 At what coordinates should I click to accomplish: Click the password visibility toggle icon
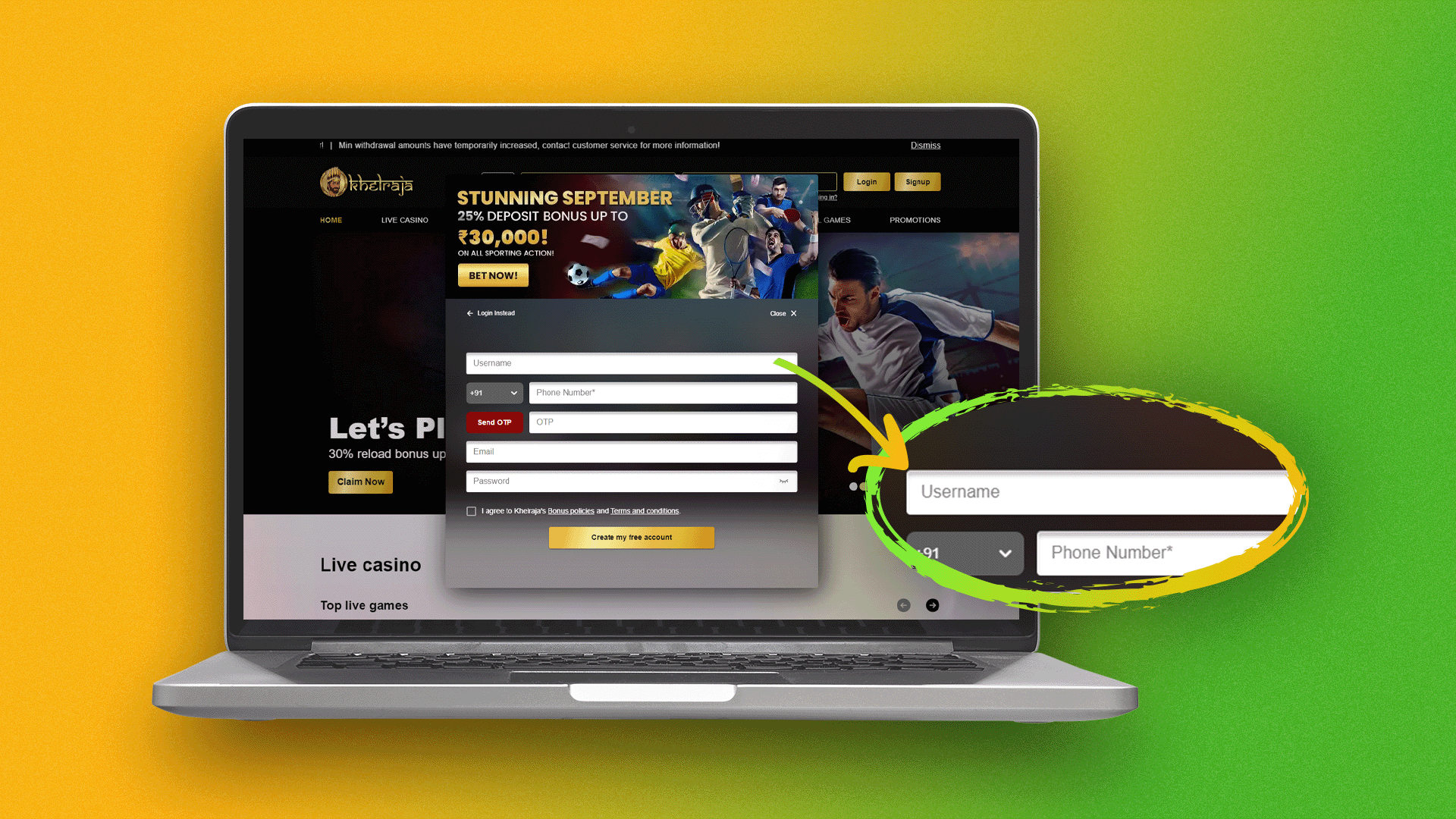(784, 481)
